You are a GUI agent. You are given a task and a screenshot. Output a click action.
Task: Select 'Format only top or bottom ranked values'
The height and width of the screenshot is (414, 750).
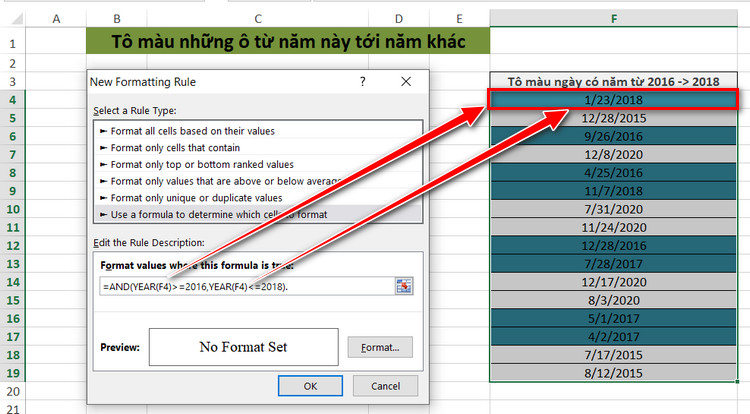click(258, 164)
